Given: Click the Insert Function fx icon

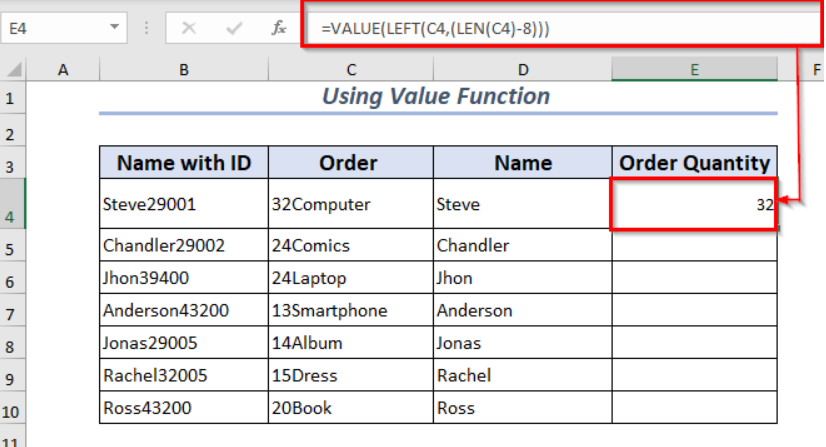Looking at the screenshot, I should coord(279,29).
